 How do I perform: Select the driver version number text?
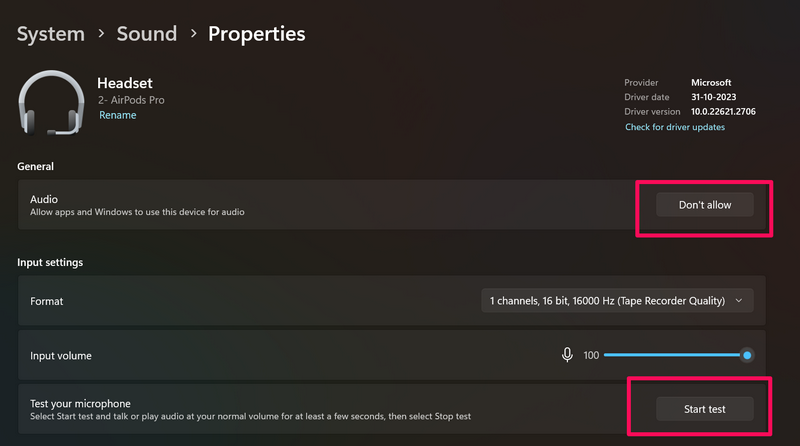[x=723, y=112]
